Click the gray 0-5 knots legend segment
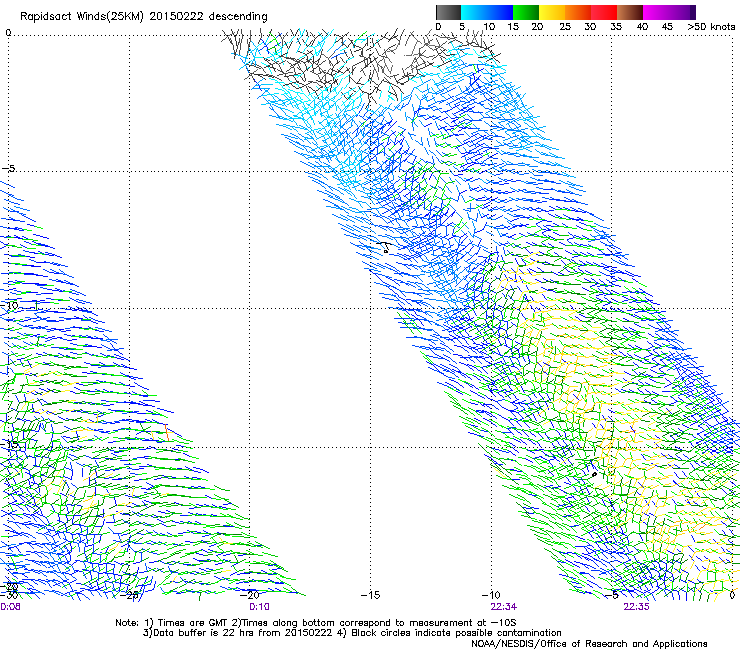Viewport: 740px width, 650px height. coord(448,12)
